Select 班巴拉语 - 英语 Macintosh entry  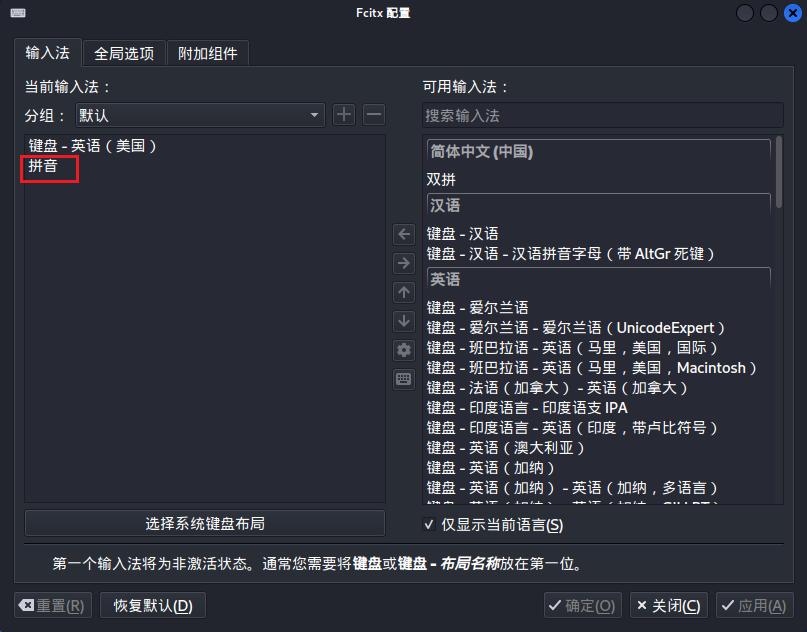599,368
